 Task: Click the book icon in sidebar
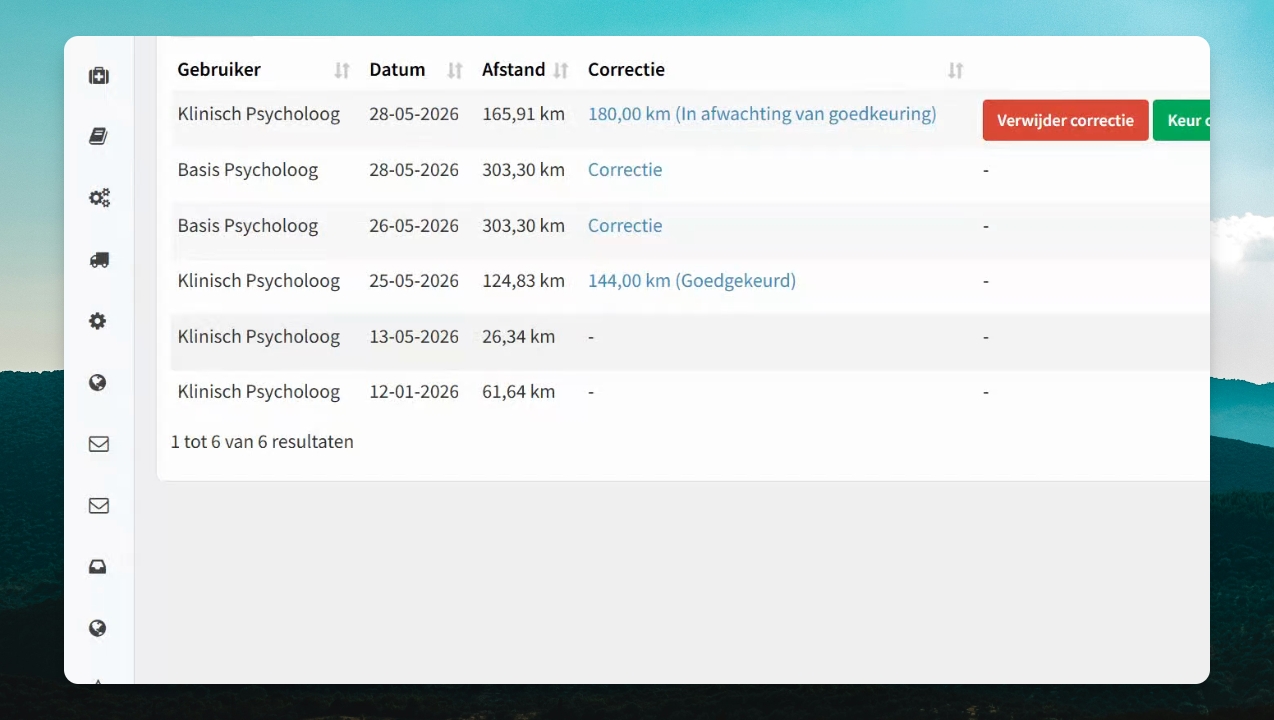[x=98, y=137]
